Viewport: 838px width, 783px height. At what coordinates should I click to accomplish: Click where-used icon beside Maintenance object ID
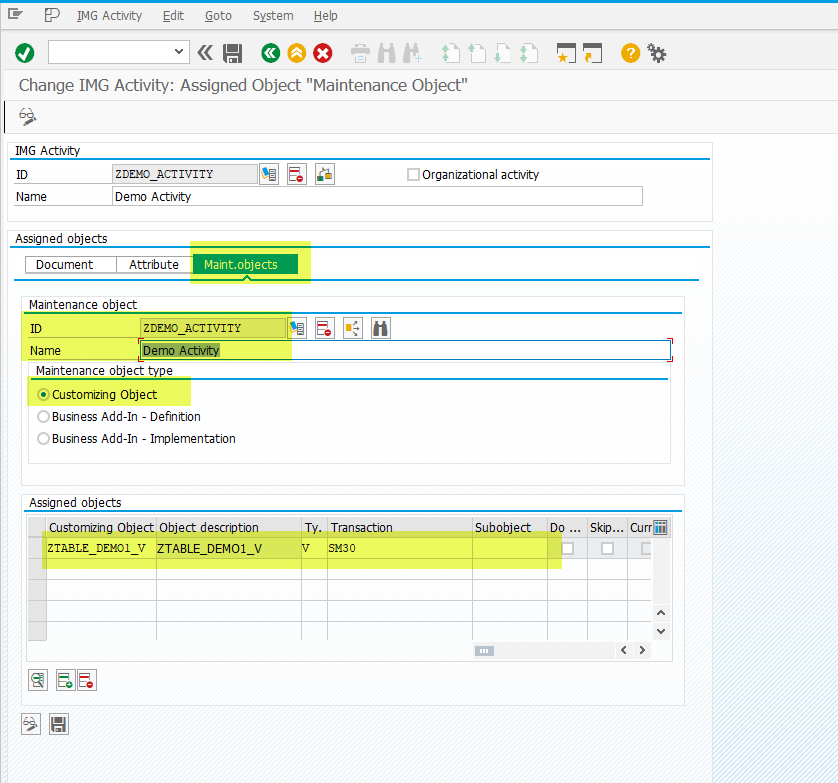pyautogui.click(x=353, y=328)
